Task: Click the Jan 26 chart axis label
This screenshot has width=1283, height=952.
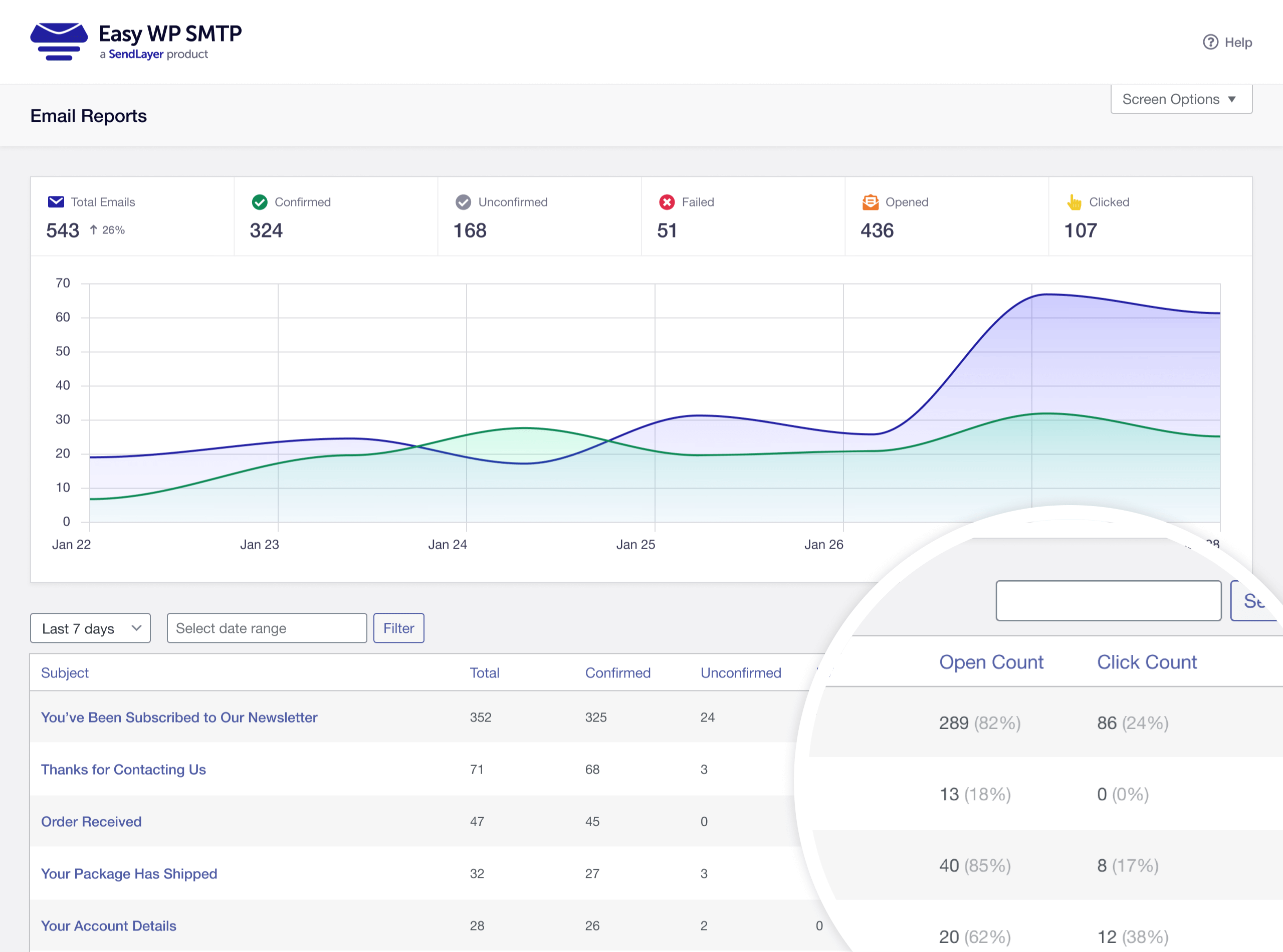Action: coord(823,545)
